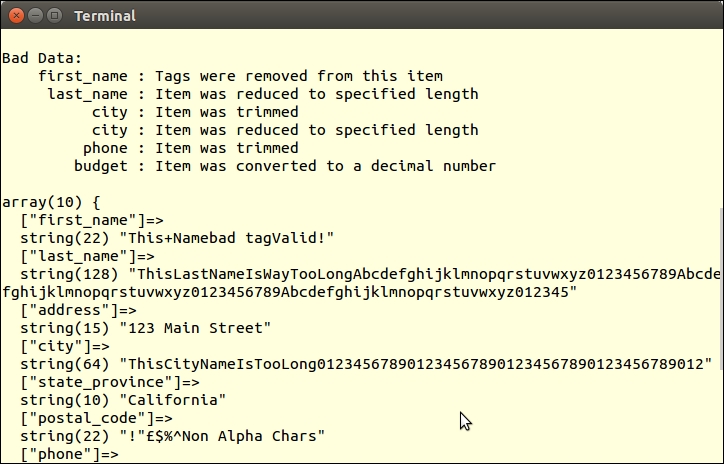Click the "123 Main Street" value
724x464 pixels.
pyautogui.click(x=195, y=328)
